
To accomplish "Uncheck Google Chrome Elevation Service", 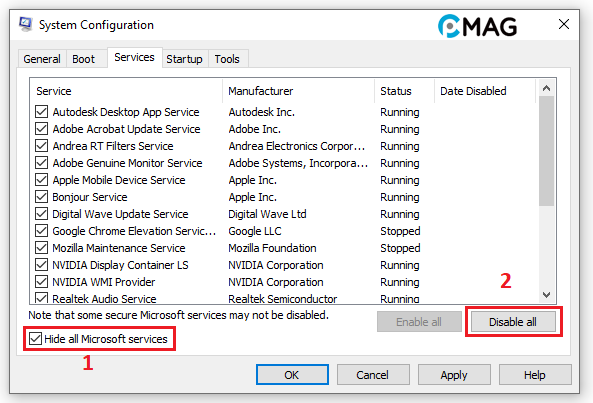I will pyautogui.click(x=41, y=231).
